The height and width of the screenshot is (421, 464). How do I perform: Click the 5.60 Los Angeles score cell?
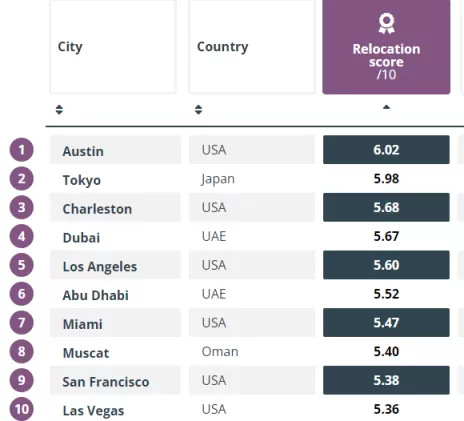point(386,265)
